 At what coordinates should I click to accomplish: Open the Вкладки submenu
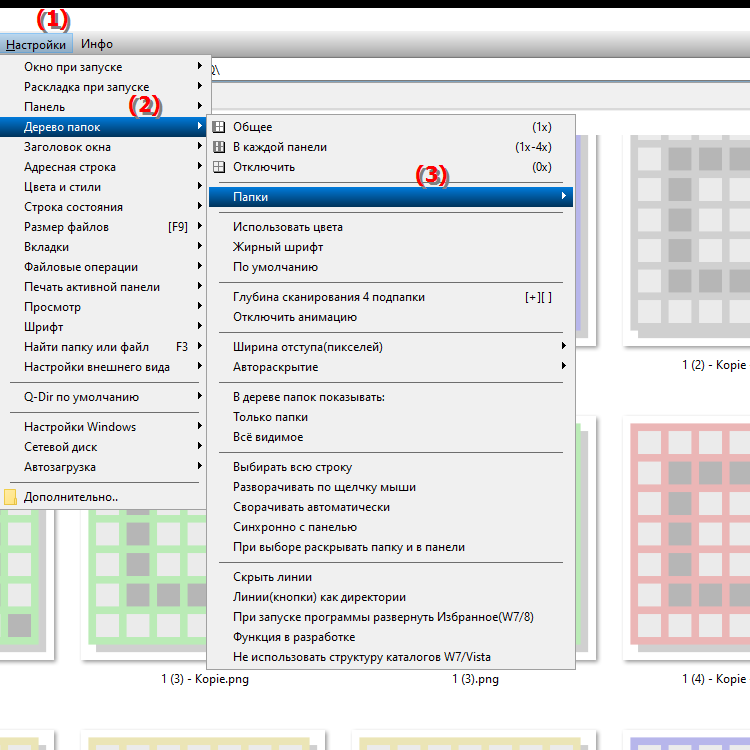(x=103, y=247)
